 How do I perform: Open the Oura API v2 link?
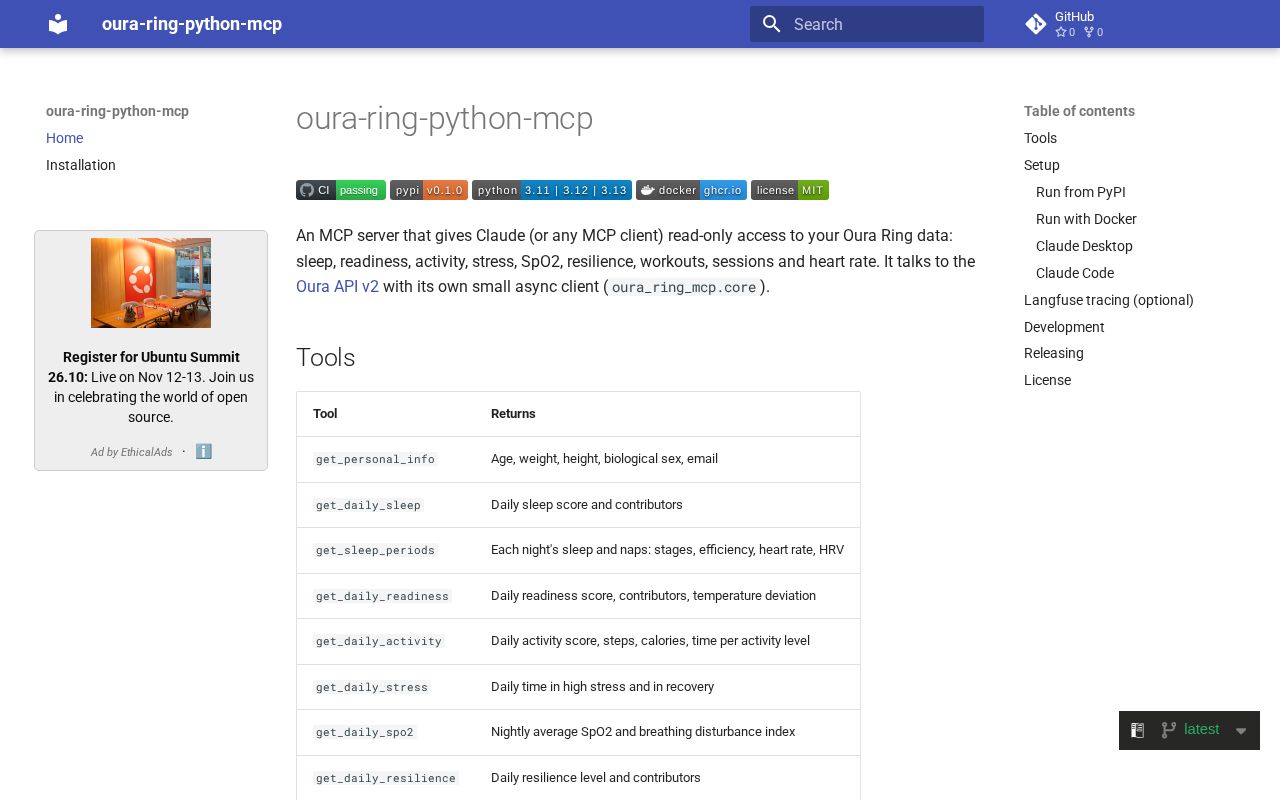tap(337, 287)
